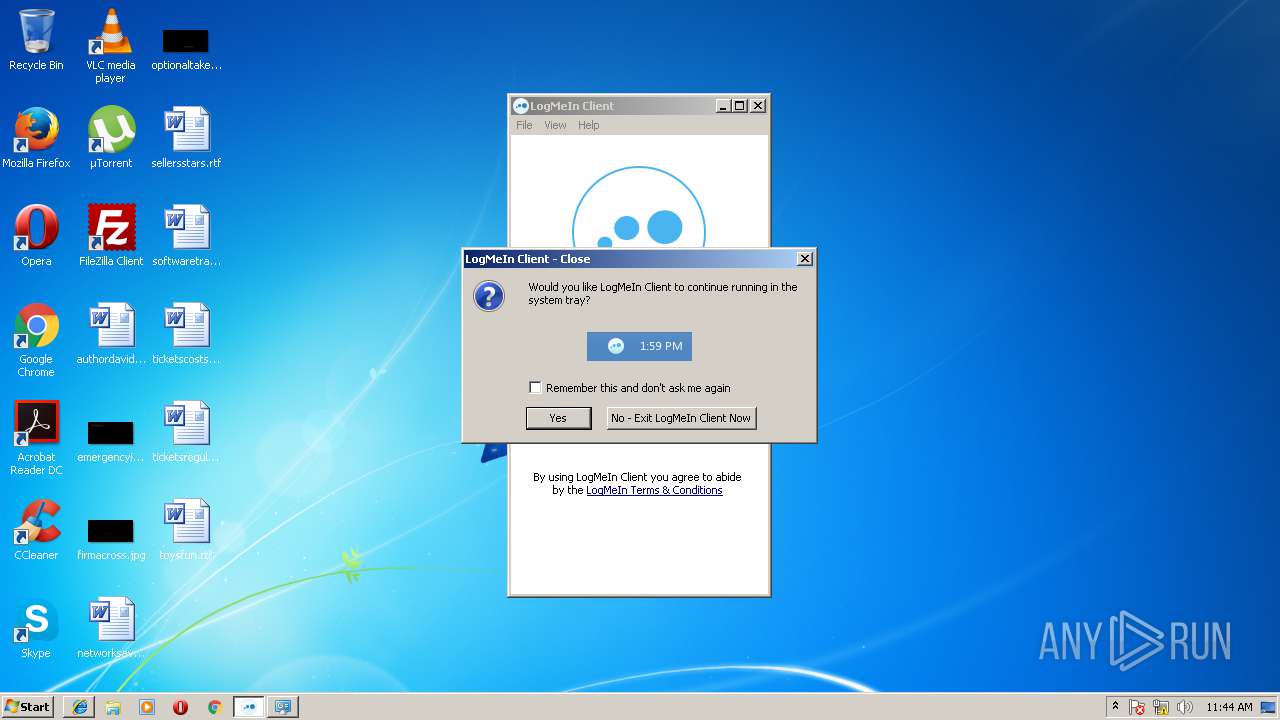The height and width of the screenshot is (720, 1280).
Task: Select the Mozilla Firefox shortcut
Action: [x=36, y=138]
